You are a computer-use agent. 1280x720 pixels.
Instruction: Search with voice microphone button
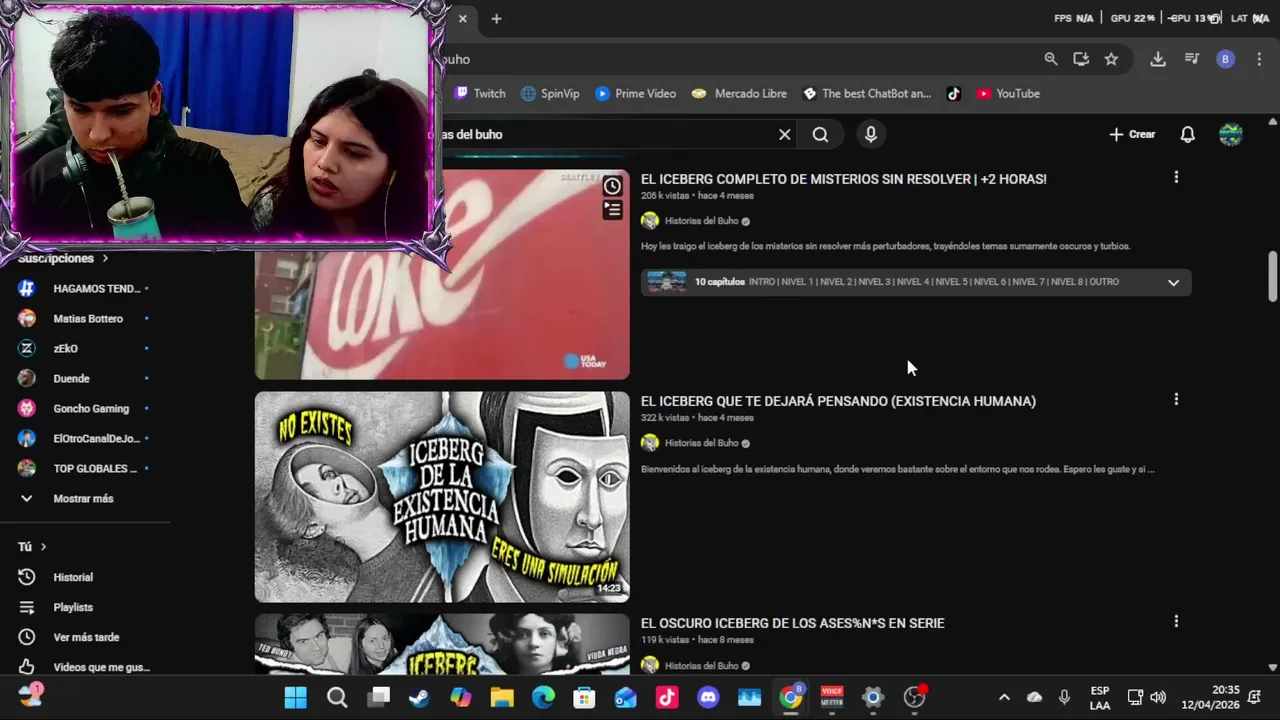click(x=871, y=134)
